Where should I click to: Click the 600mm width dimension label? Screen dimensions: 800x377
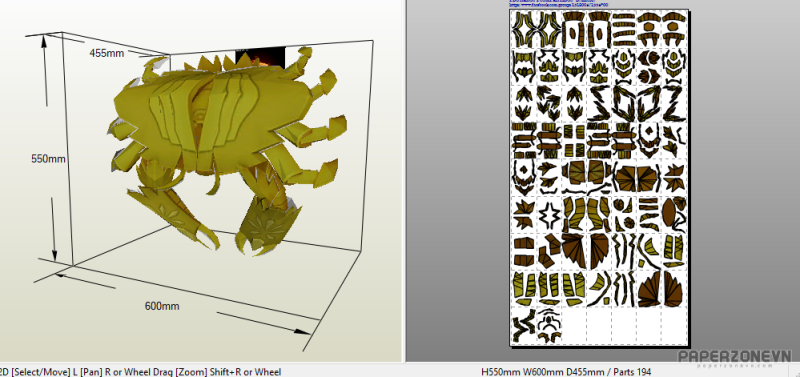[162, 306]
